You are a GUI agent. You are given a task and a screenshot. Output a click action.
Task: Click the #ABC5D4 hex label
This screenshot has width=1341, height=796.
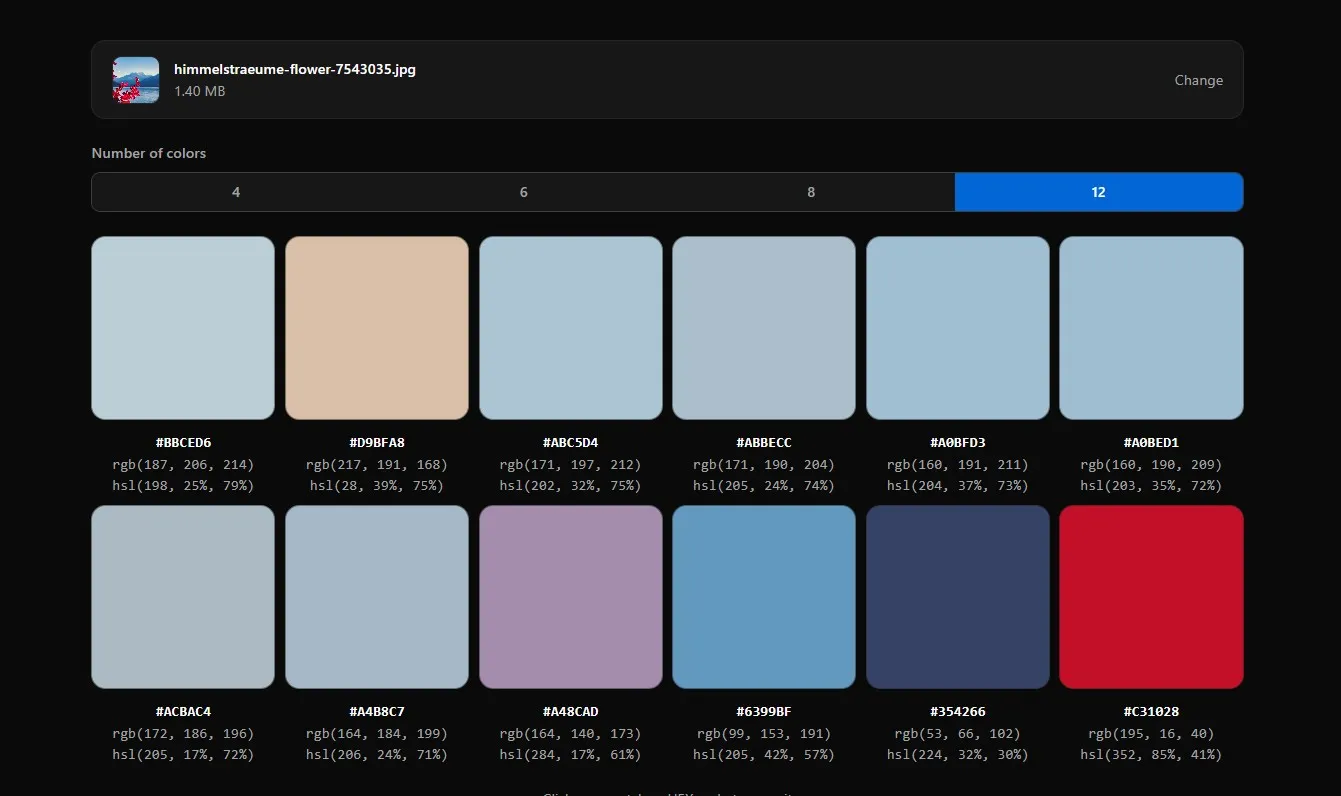571,442
